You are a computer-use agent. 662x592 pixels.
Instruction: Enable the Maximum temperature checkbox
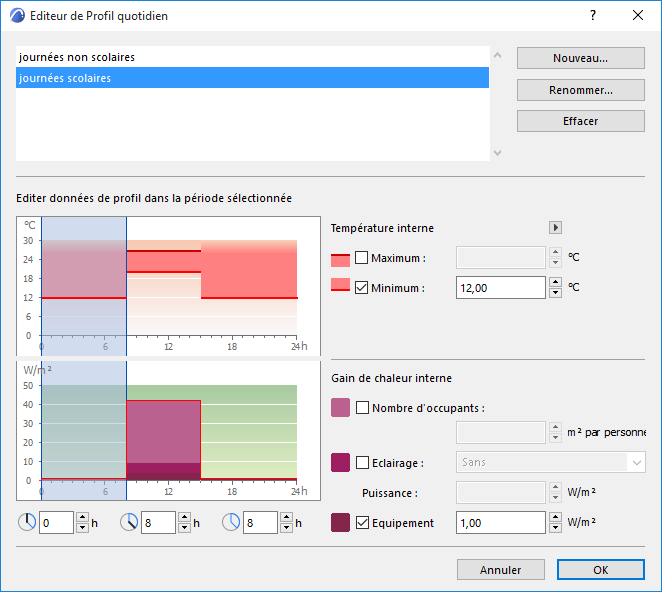coord(362,258)
